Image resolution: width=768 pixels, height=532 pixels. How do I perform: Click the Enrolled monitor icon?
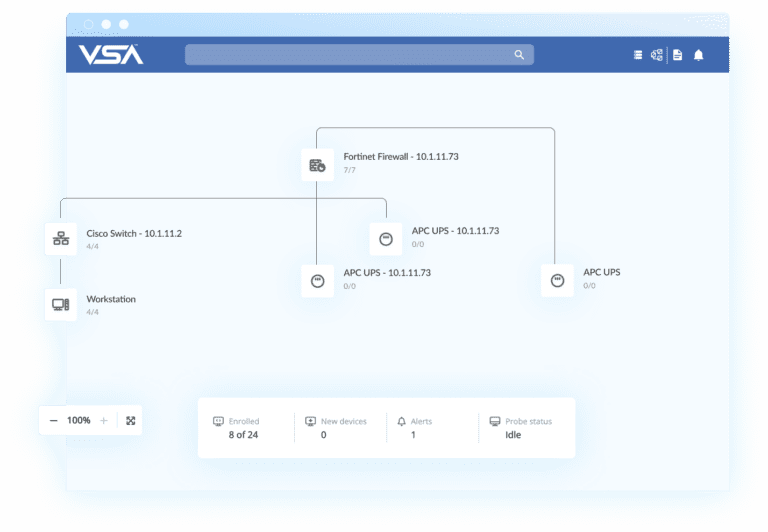pyautogui.click(x=218, y=421)
